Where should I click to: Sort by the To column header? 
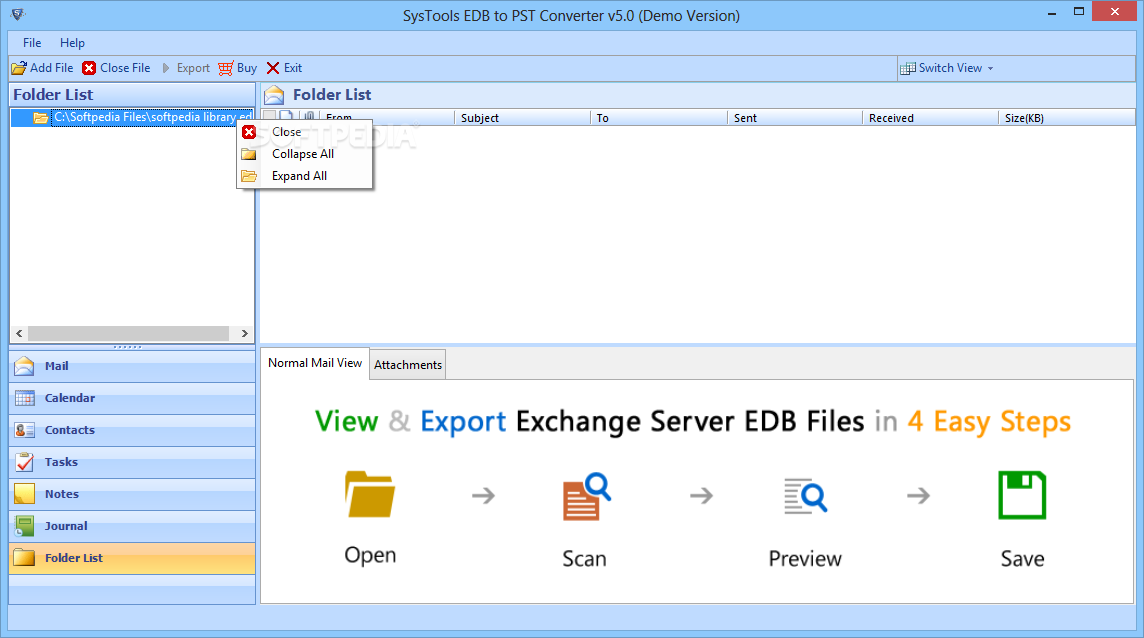[x=659, y=118]
